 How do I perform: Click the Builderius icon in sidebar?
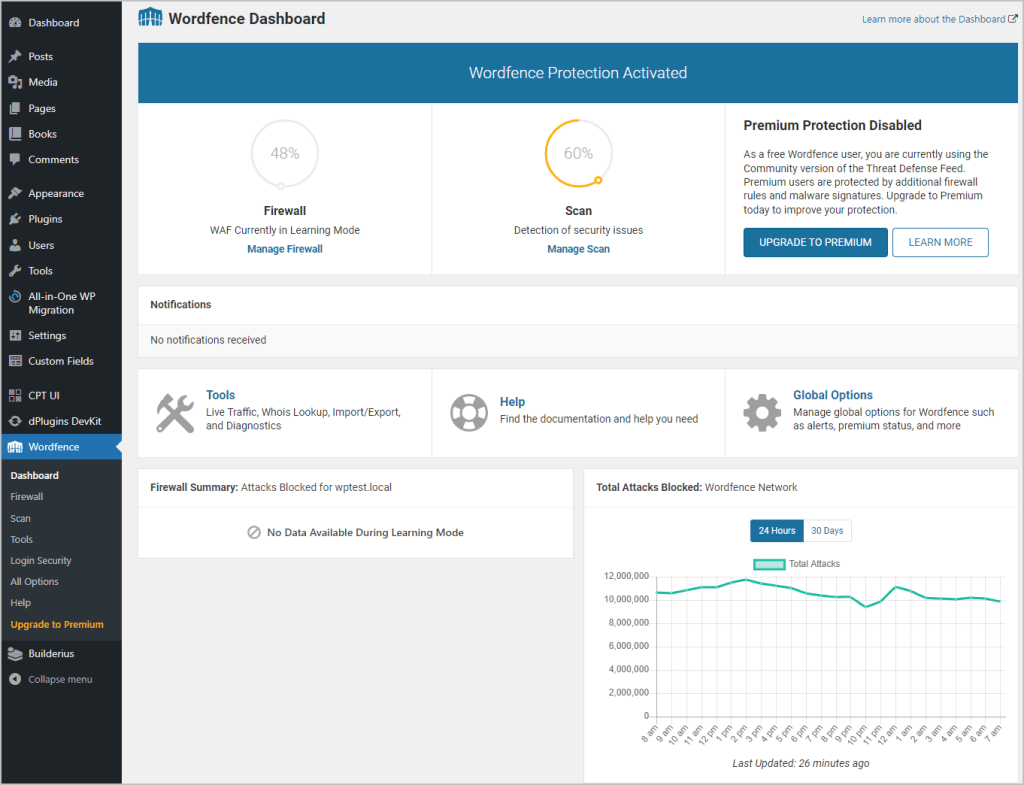tap(15, 653)
